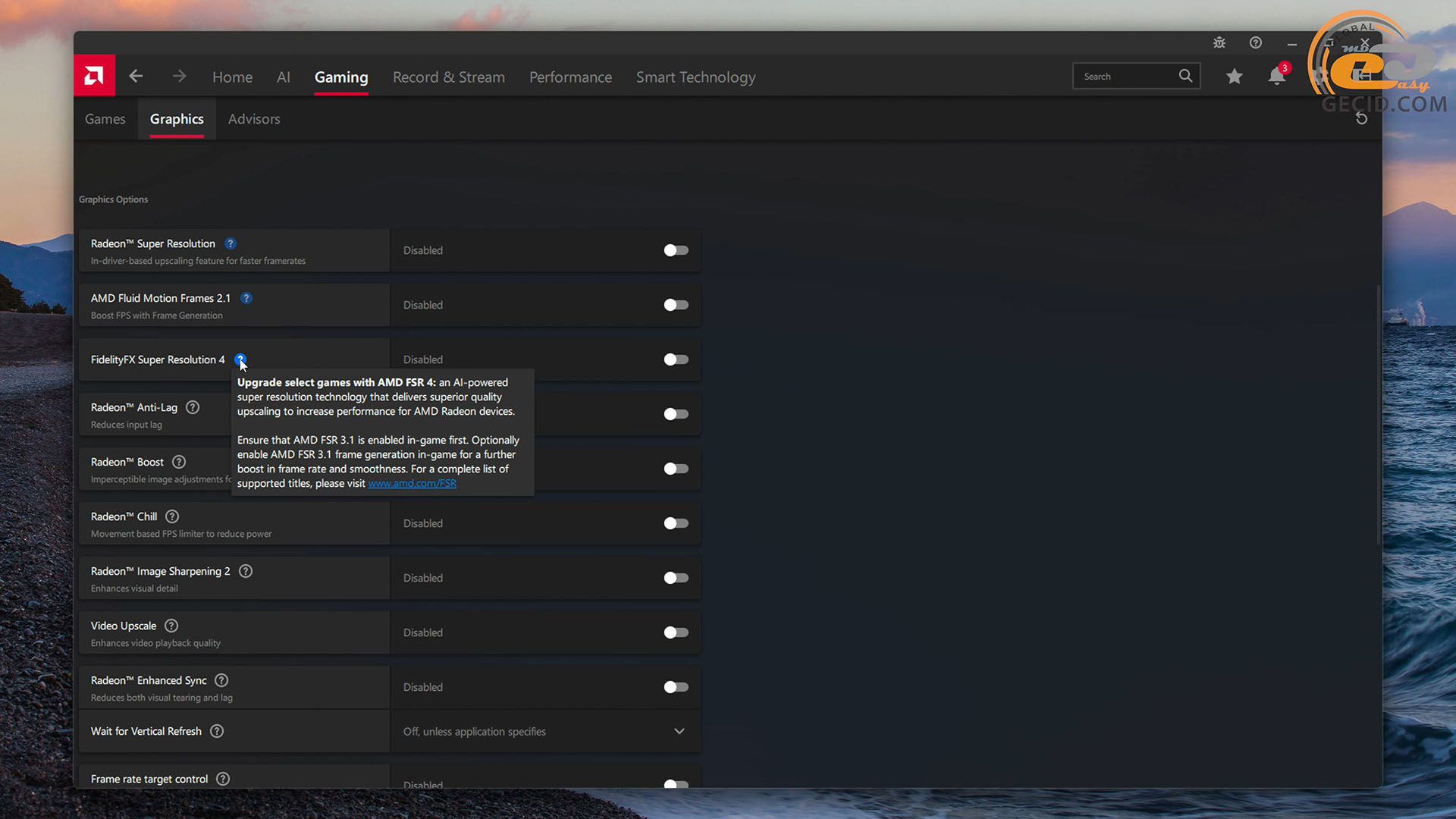The width and height of the screenshot is (1456, 819).
Task: Click Graphics Options section heading
Action: pos(114,199)
